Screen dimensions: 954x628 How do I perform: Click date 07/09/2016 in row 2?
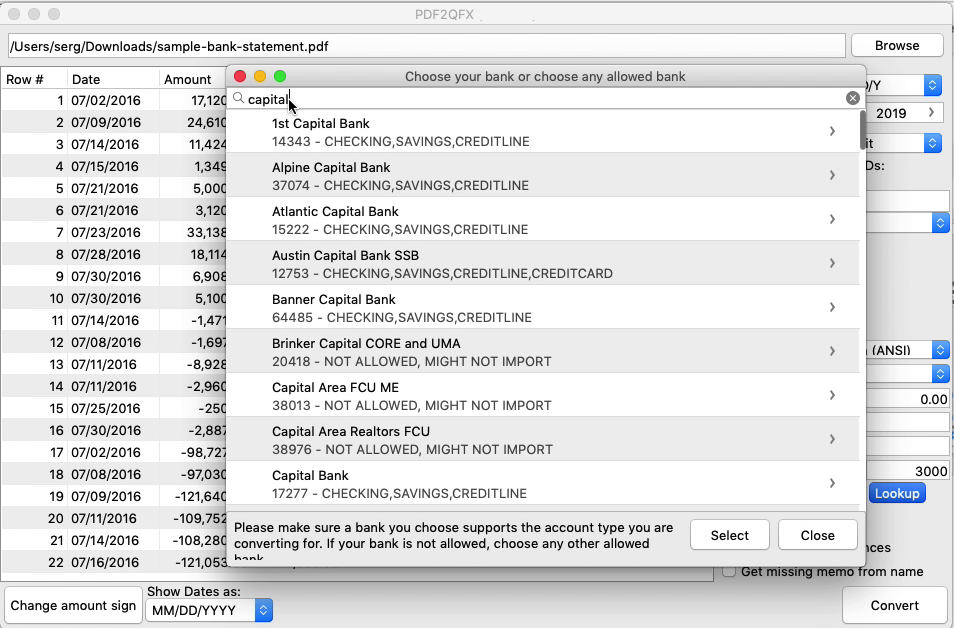tap(106, 122)
